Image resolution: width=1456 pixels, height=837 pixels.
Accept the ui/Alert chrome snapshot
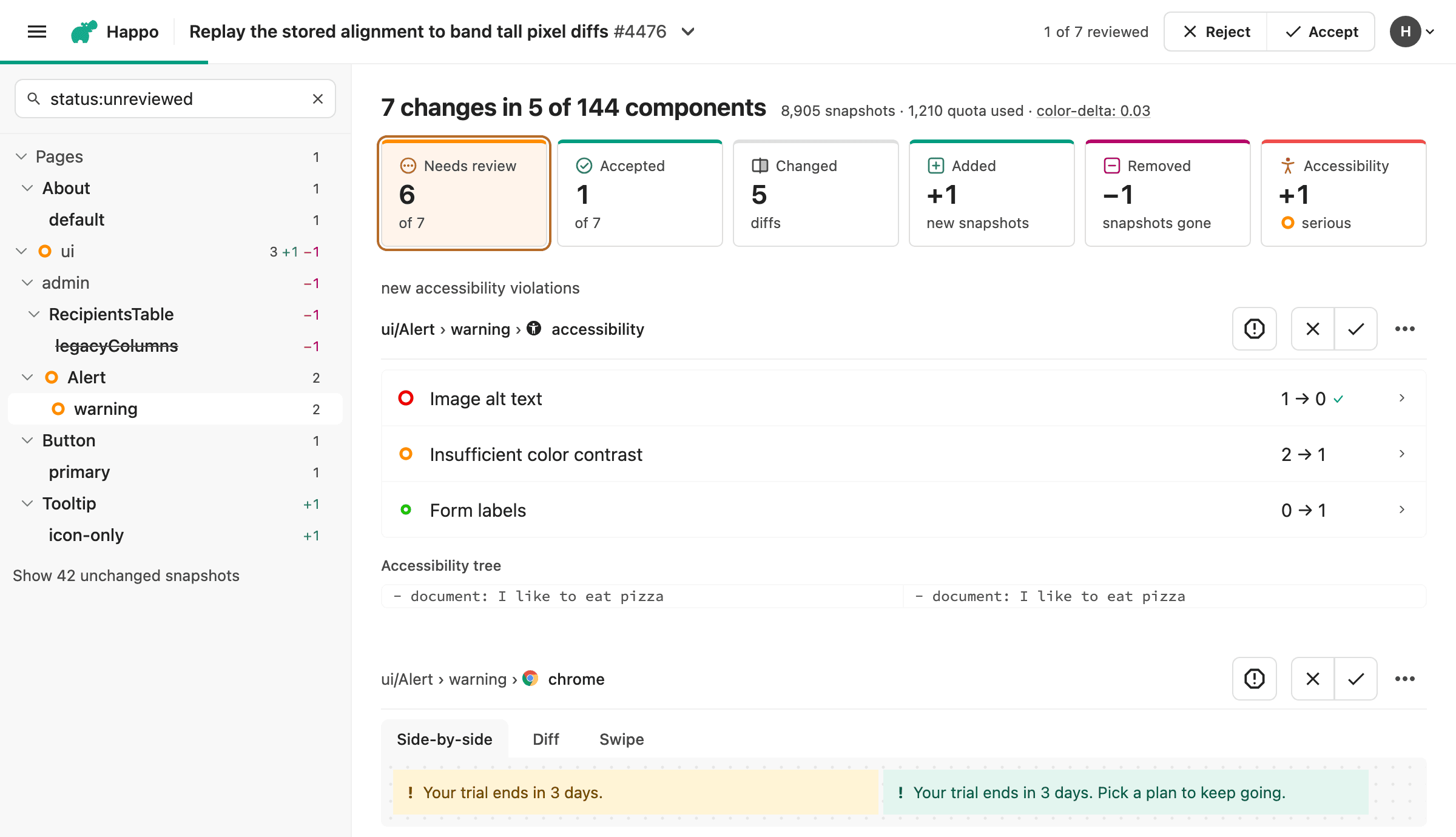pyautogui.click(x=1356, y=679)
